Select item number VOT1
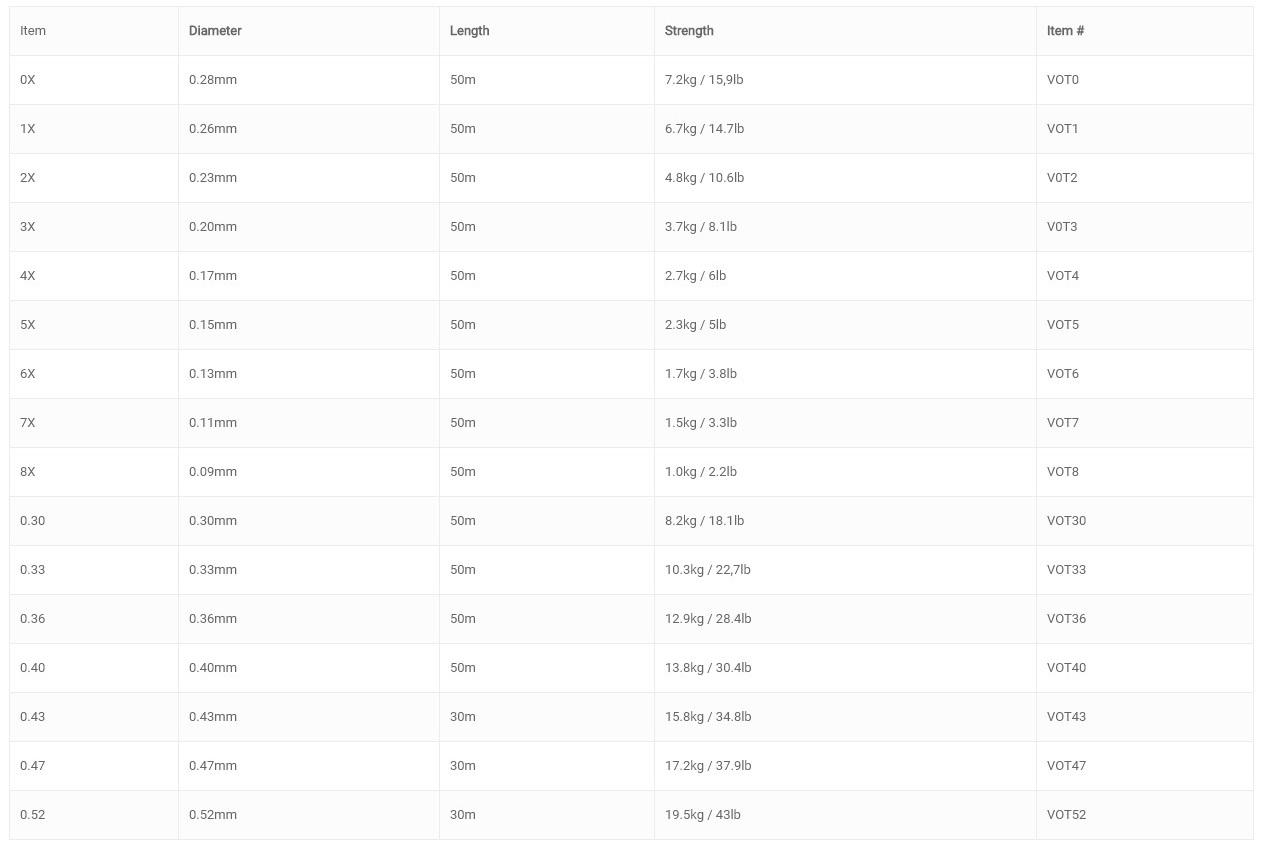 1063,129
